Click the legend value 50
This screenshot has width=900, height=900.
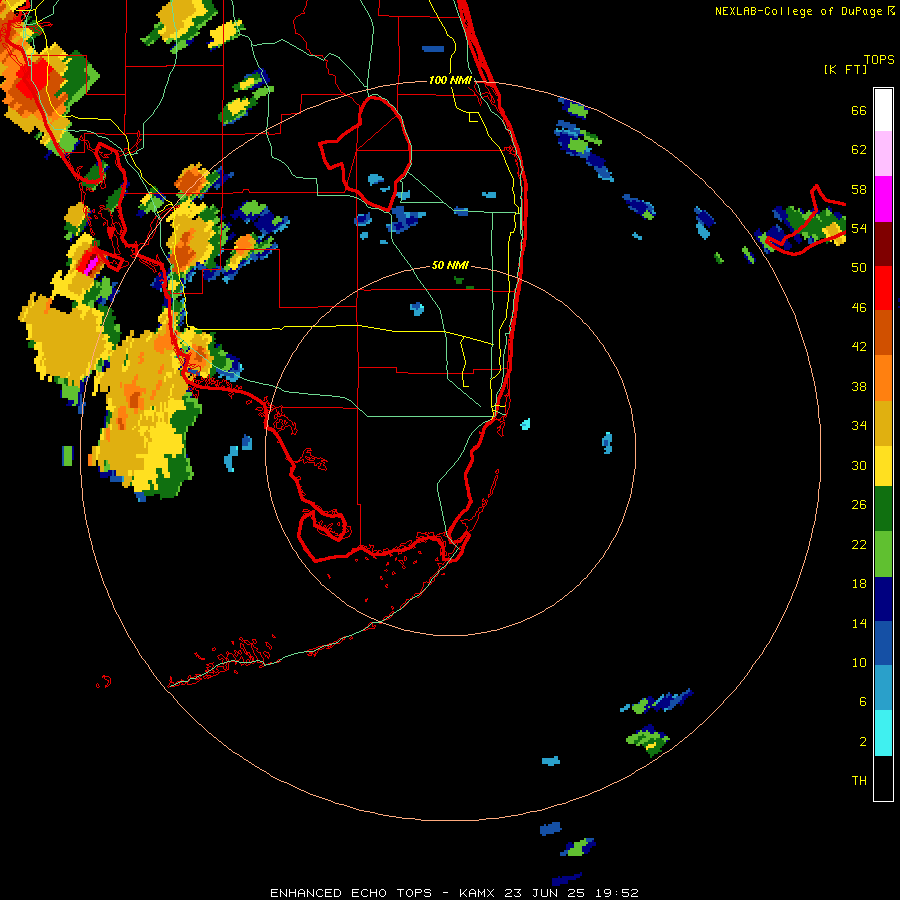click(859, 267)
